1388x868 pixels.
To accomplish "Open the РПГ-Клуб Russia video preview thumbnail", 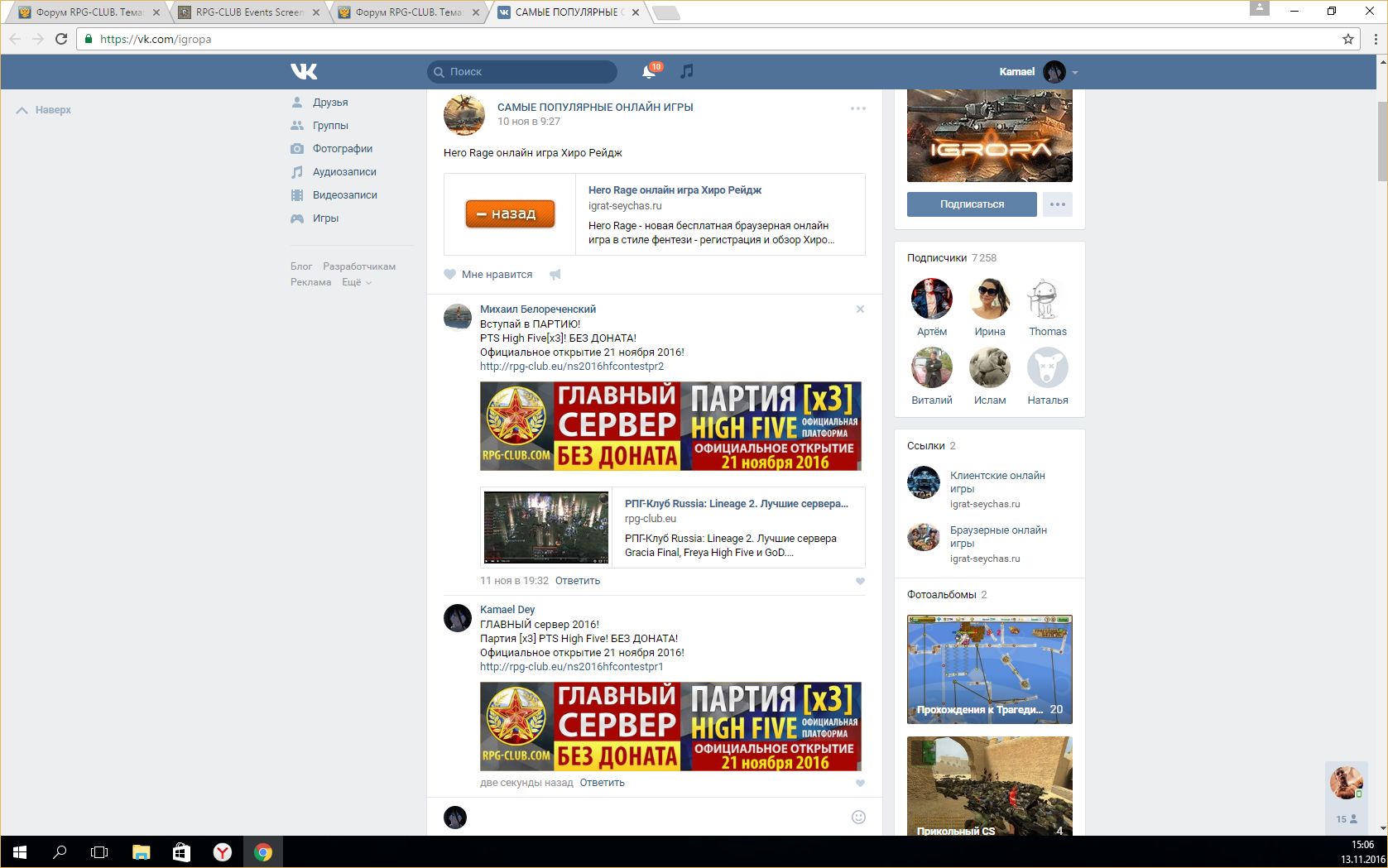I will (546, 528).
